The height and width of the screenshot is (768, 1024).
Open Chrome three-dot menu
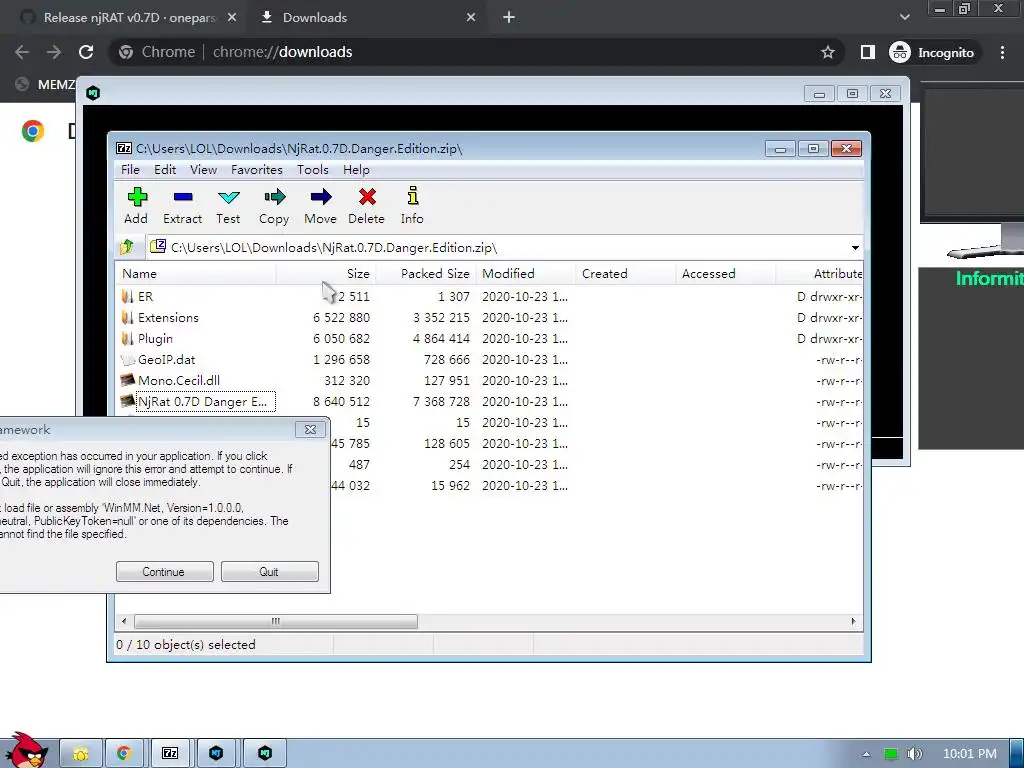tap(1002, 52)
